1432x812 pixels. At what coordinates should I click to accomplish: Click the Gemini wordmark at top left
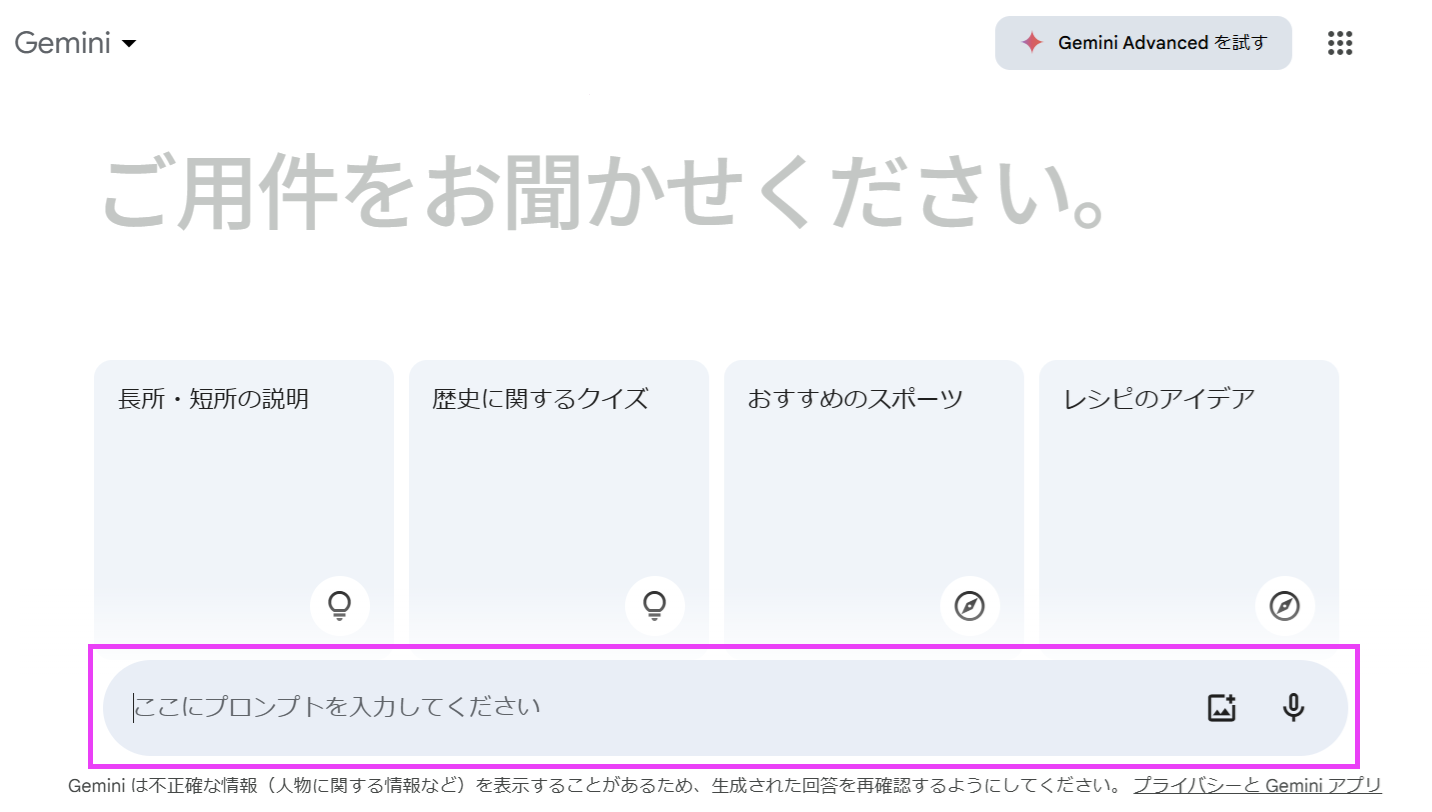(62, 43)
